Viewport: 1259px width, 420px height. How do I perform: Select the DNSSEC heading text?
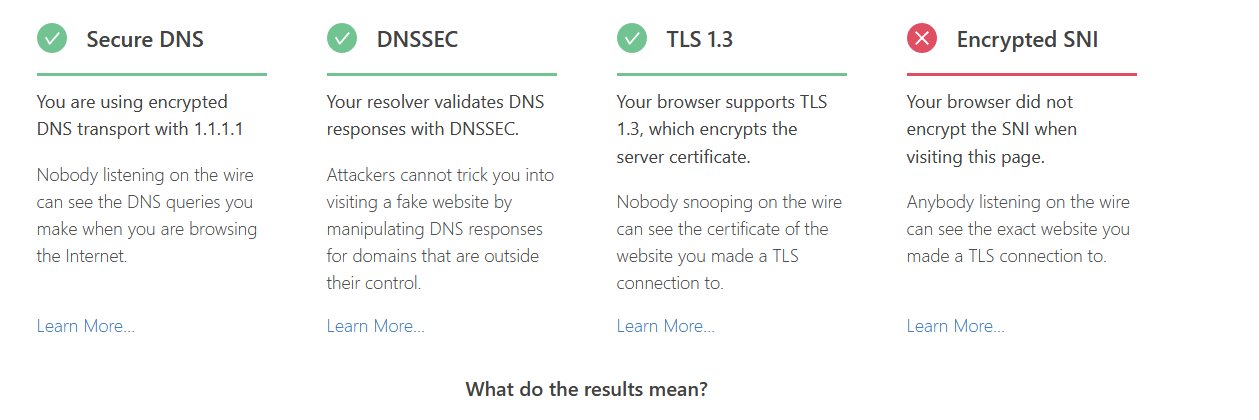coord(418,40)
